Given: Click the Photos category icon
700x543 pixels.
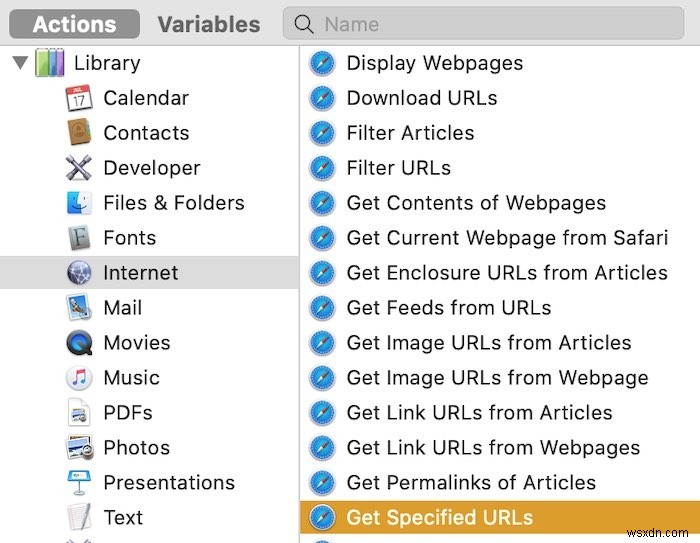Looking at the screenshot, I should click(79, 448).
